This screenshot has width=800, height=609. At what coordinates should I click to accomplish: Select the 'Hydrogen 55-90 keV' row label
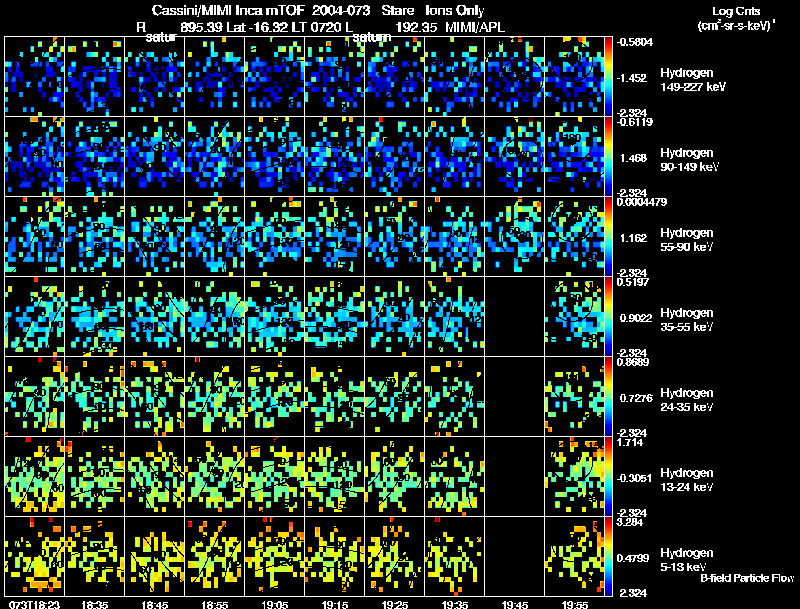(687, 240)
